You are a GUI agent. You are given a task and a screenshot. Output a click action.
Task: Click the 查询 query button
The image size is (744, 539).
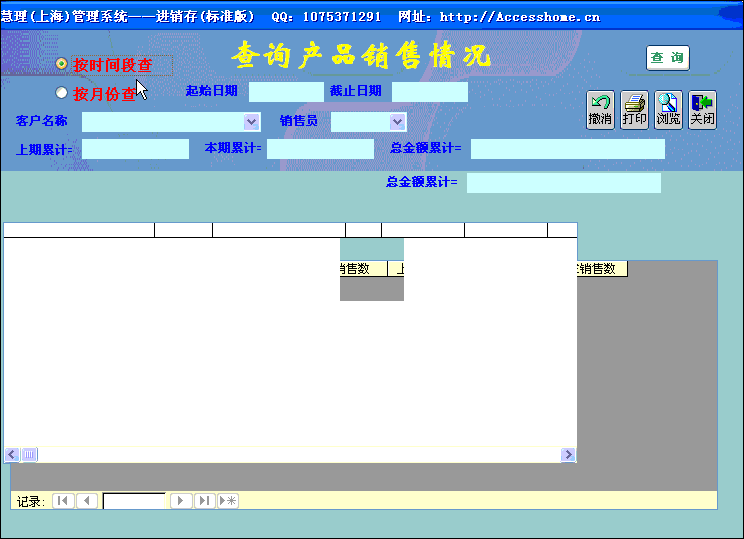tap(668, 58)
